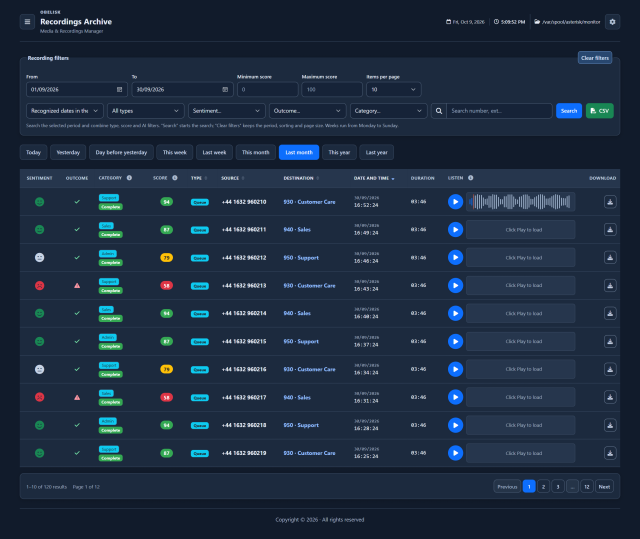Select the This week period tab
This screenshot has height=539, width=640.
(x=175, y=153)
